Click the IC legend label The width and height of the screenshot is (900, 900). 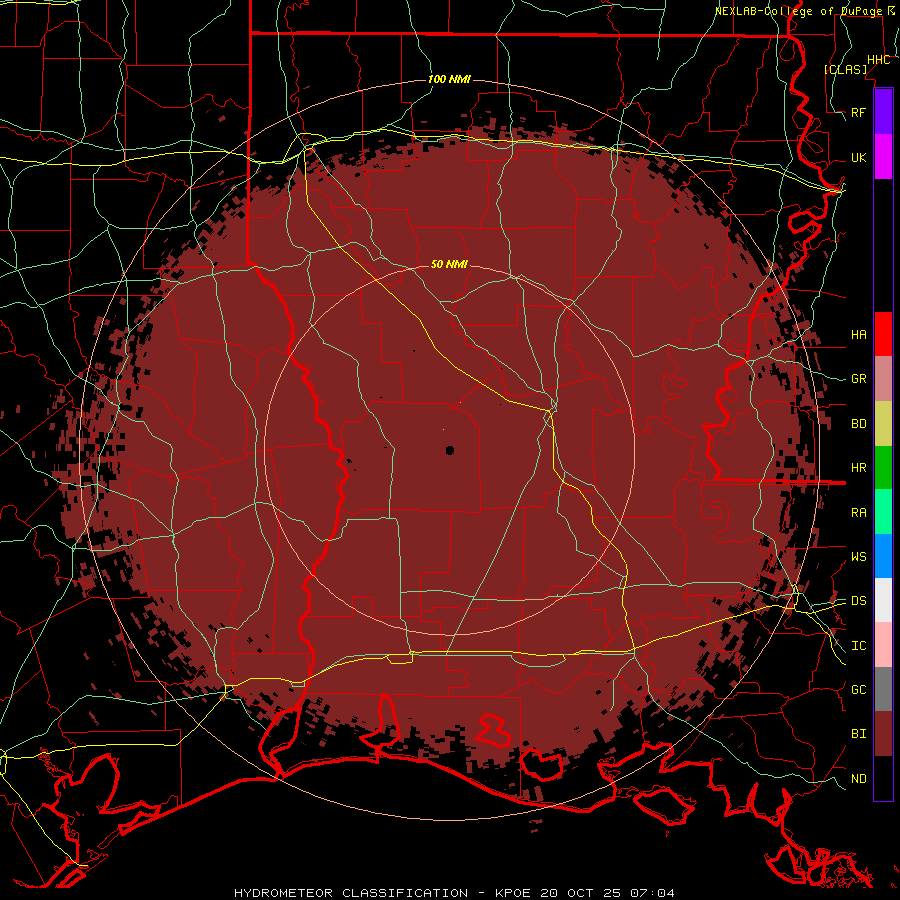(859, 646)
